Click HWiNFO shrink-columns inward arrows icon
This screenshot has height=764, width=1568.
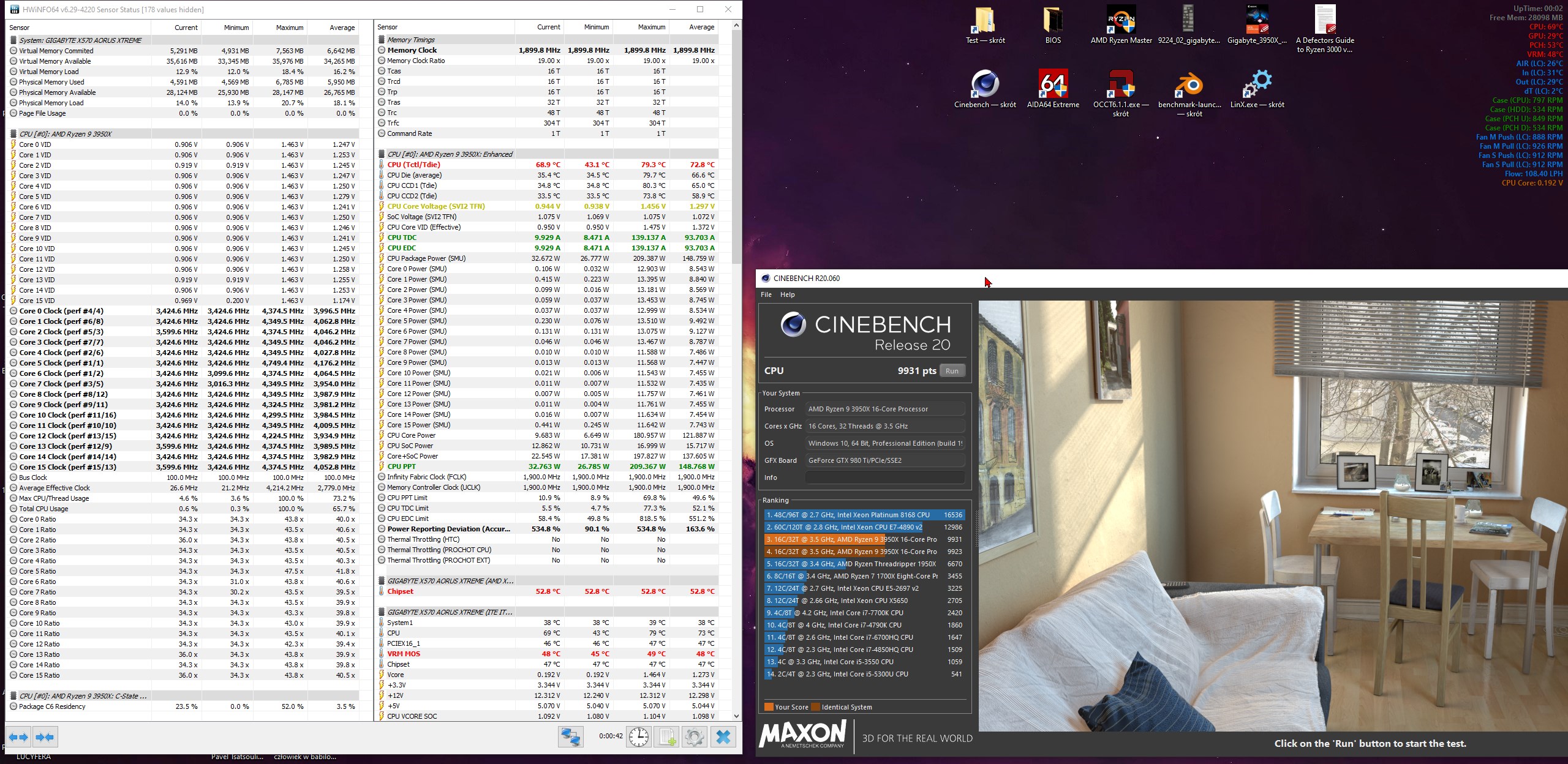(45, 737)
